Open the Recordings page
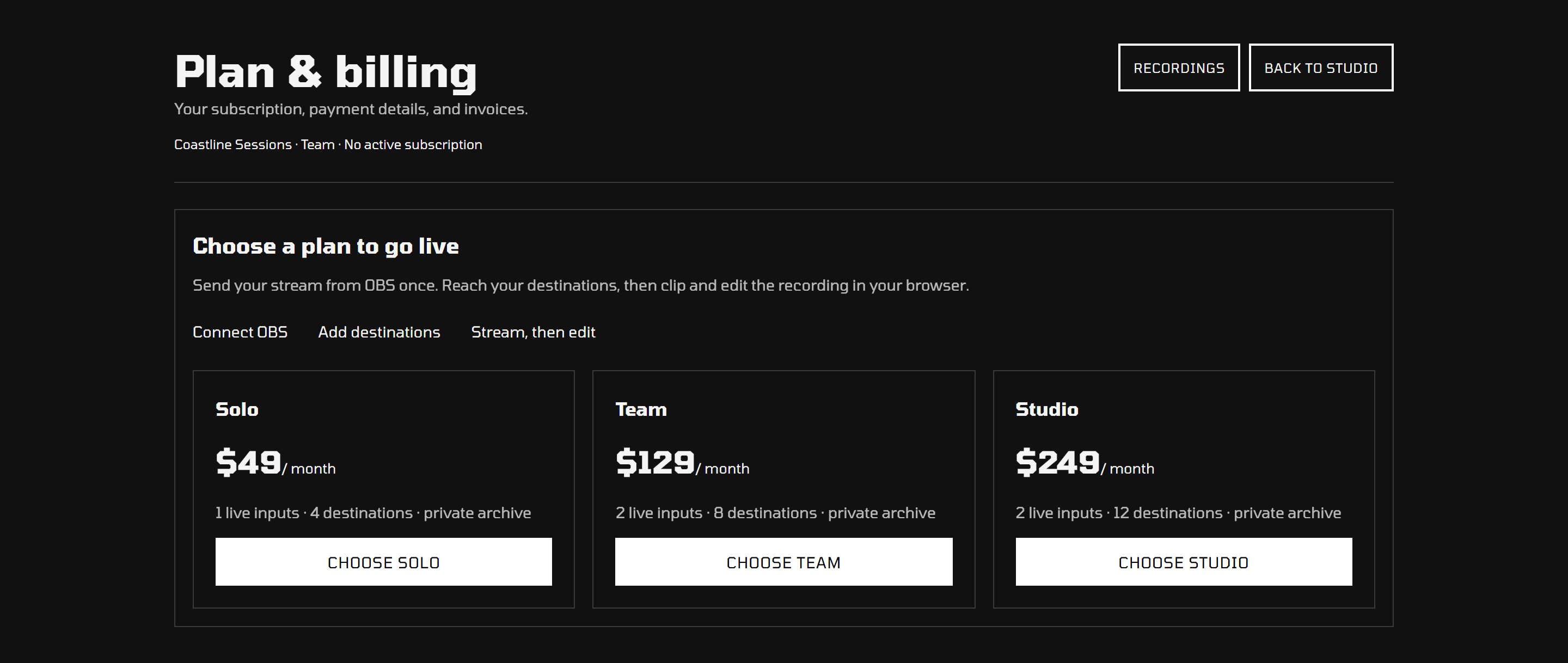This screenshot has width=1568, height=663. (1178, 67)
